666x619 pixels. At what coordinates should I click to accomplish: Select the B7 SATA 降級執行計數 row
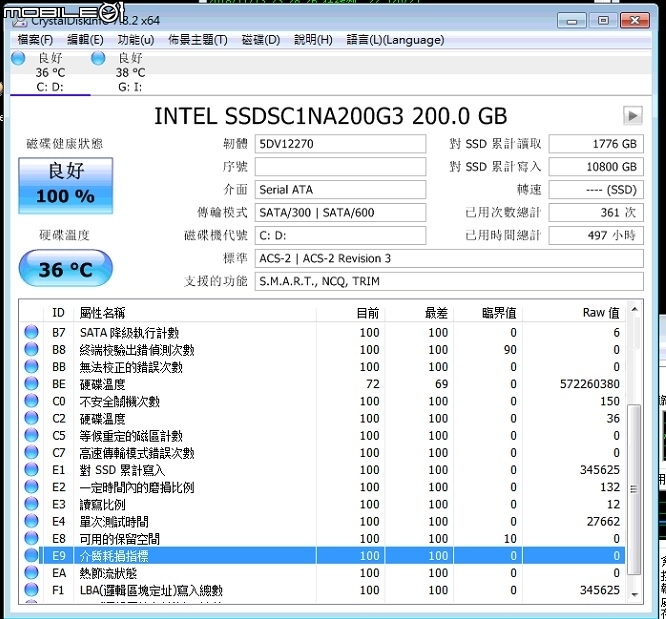[x=322, y=332]
